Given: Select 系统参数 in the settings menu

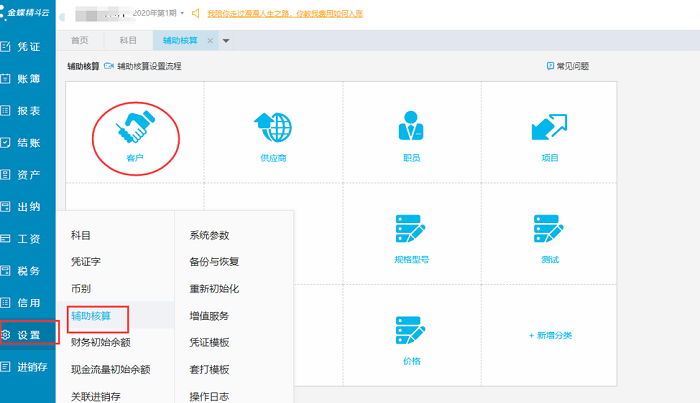Looking at the screenshot, I should [x=210, y=235].
